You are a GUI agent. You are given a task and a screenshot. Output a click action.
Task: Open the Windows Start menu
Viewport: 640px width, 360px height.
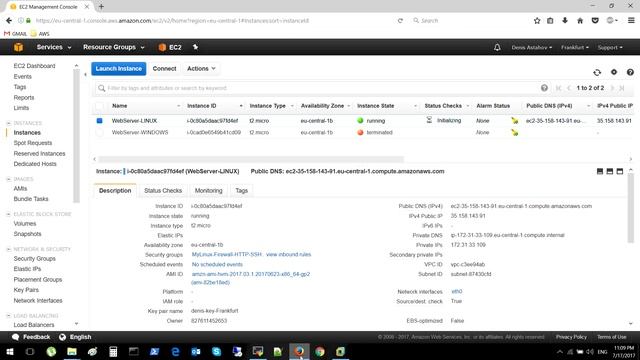click(10, 351)
